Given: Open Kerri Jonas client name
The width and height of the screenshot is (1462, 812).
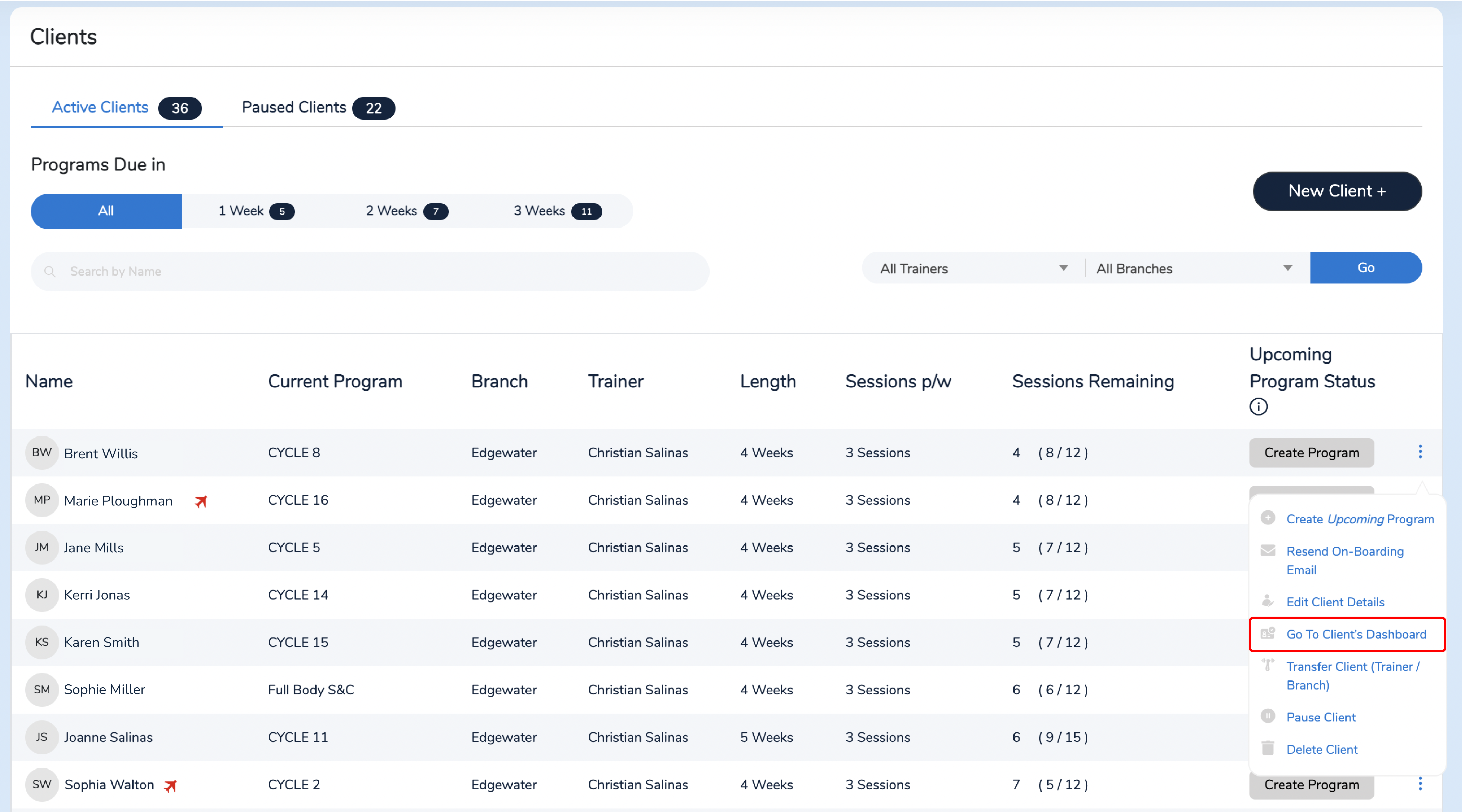Looking at the screenshot, I should (97, 595).
